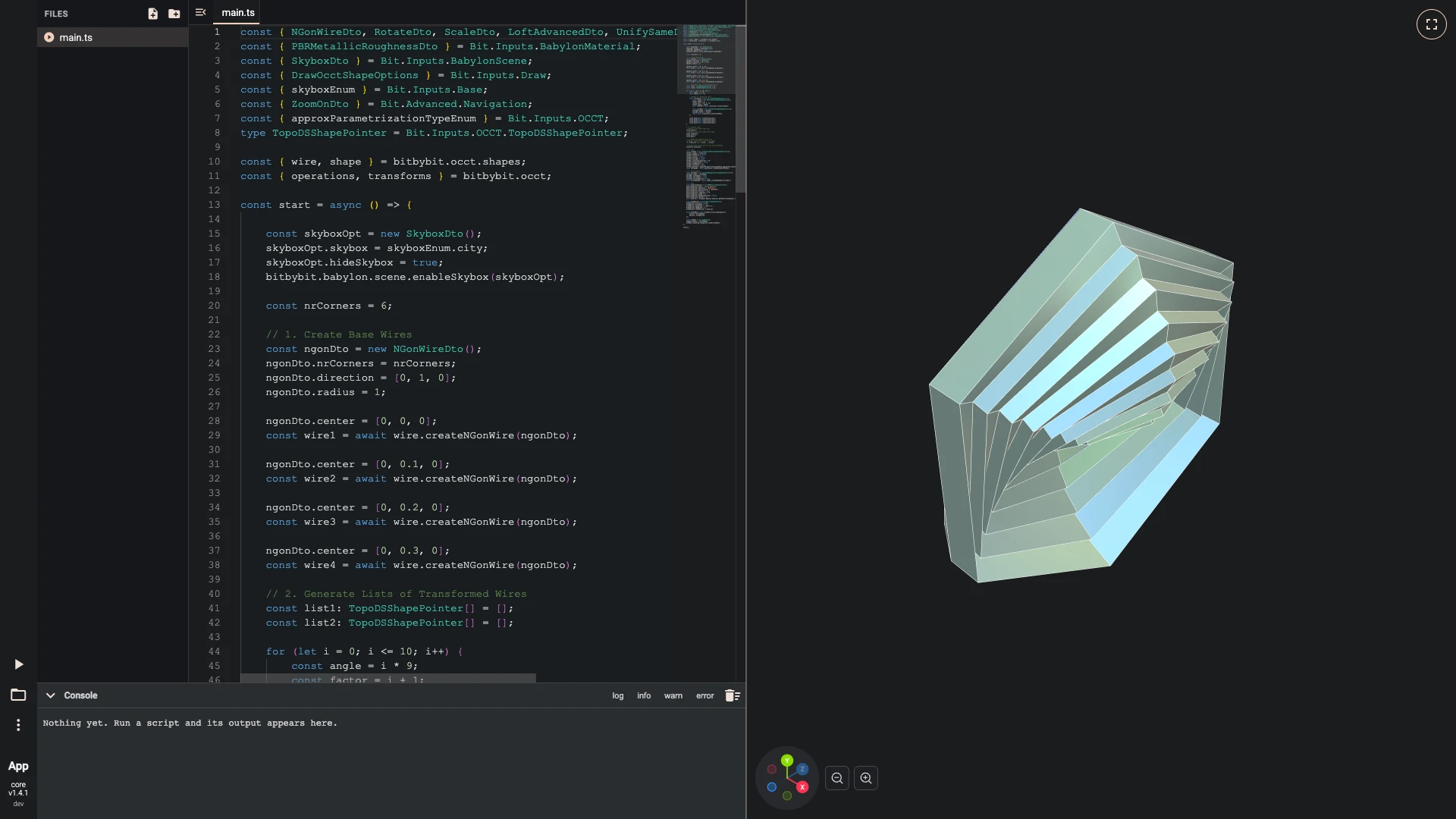This screenshot has height=819, width=1456.
Task: Zoom in the 3D view
Action: click(866, 778)
